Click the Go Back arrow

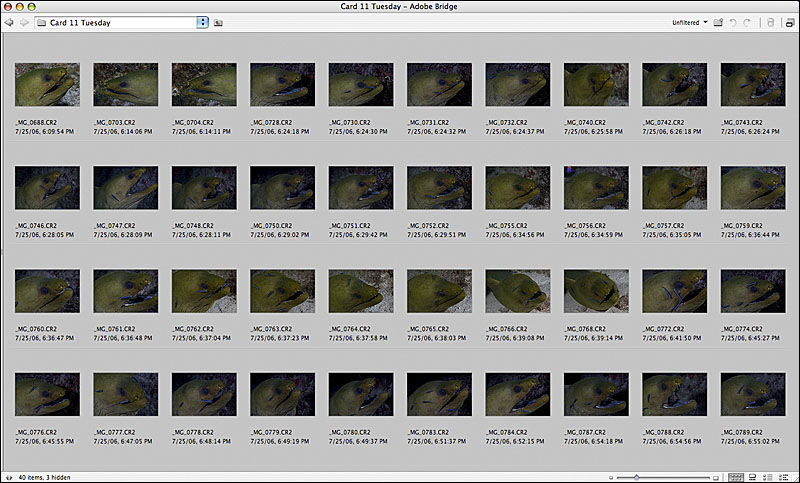click(9, 22)
